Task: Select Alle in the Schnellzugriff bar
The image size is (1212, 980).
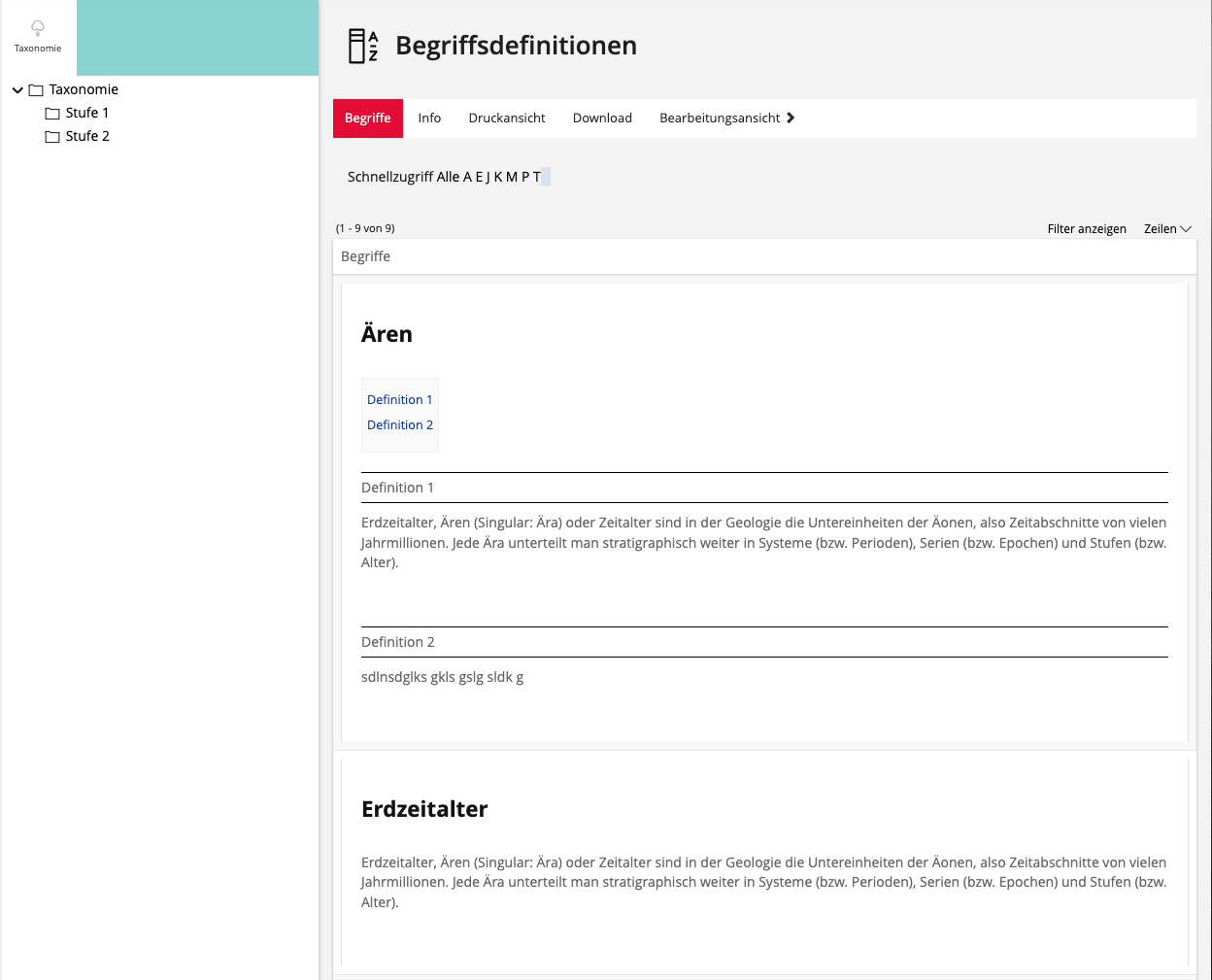Action: coord(448,177)
